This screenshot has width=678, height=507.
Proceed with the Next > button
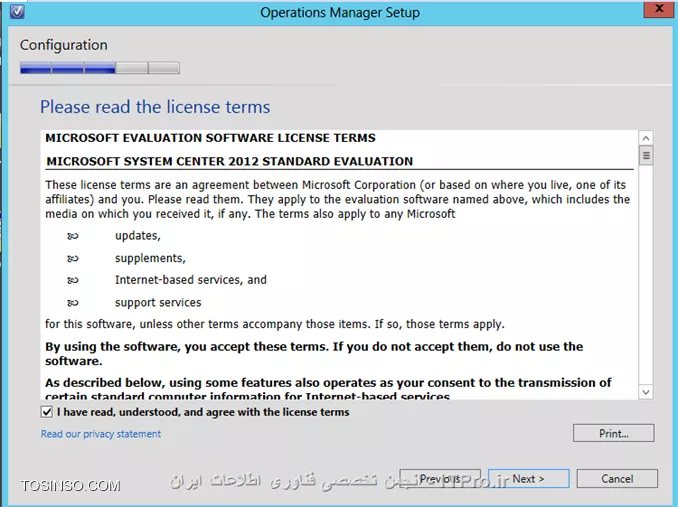(x=528, y=478)
